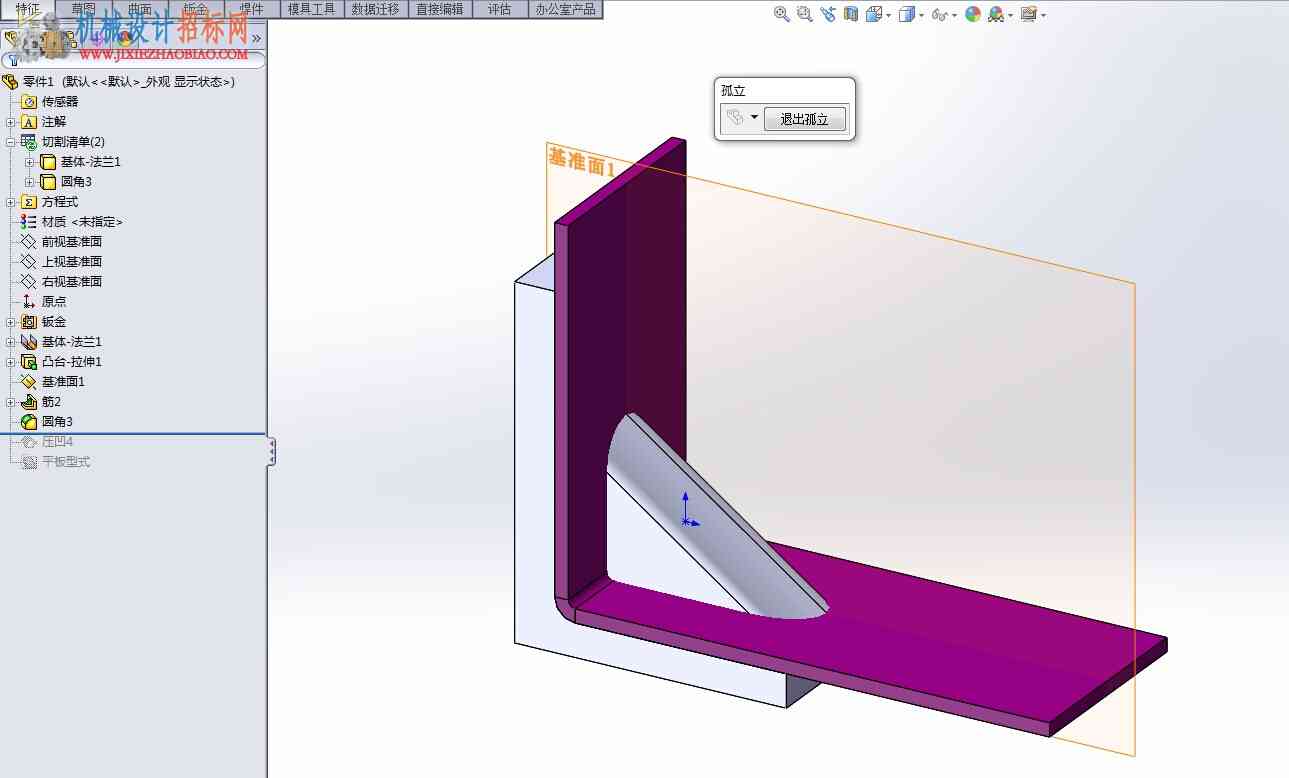Click the 圆角3 fillet feature icon
1289x778 pixels.
click(29, 422)
